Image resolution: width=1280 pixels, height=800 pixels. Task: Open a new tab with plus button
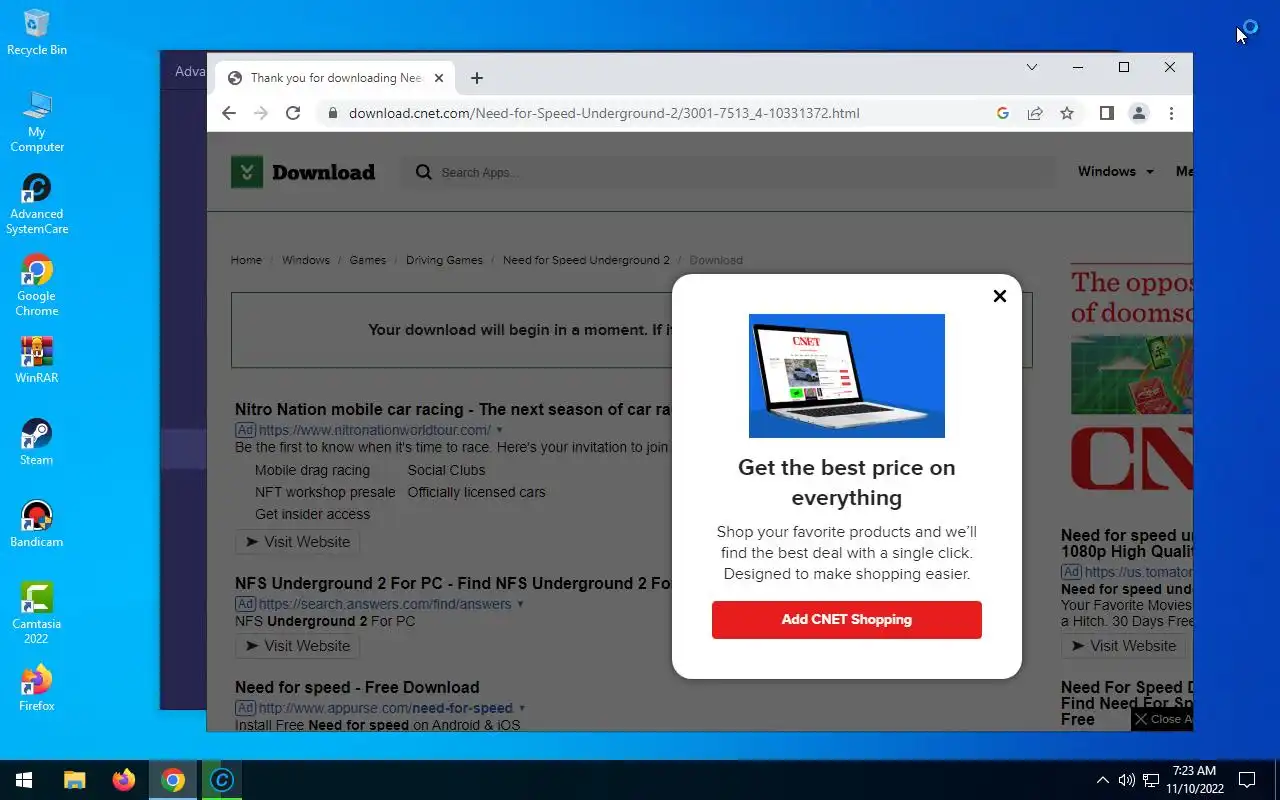477,78
